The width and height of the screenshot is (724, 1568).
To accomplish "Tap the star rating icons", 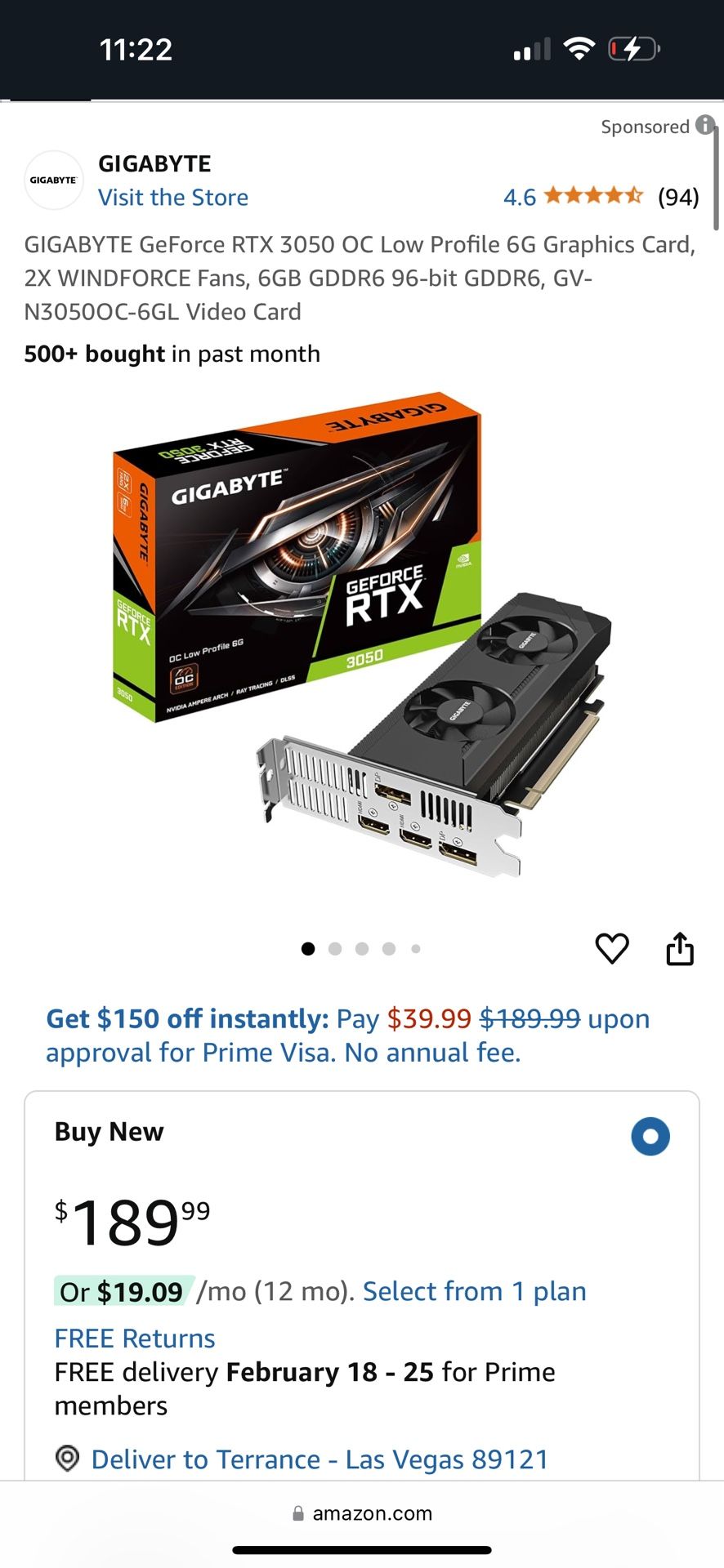I will tap(594, 196).
